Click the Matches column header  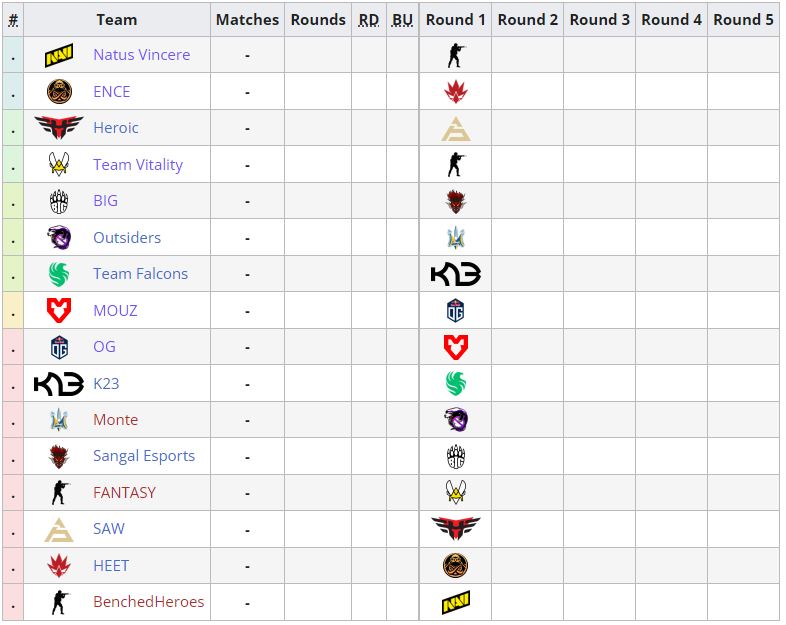(x=247, y=20)
